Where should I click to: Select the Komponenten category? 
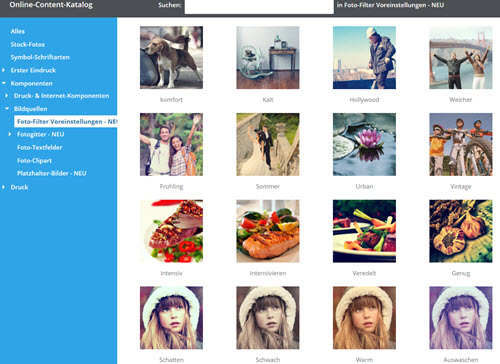click(31, 83)
